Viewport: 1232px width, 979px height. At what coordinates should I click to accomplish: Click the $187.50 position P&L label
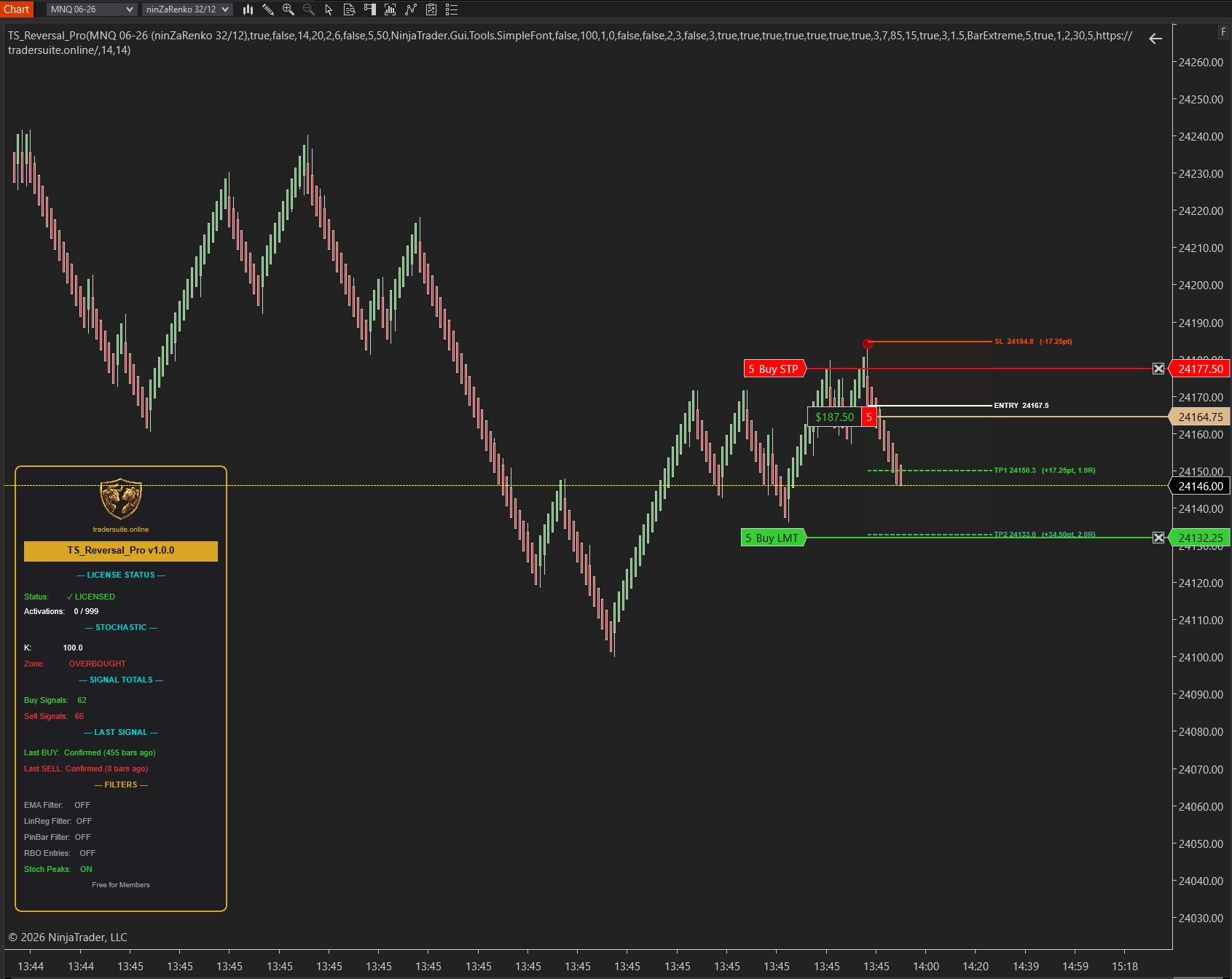click(834, 417)
